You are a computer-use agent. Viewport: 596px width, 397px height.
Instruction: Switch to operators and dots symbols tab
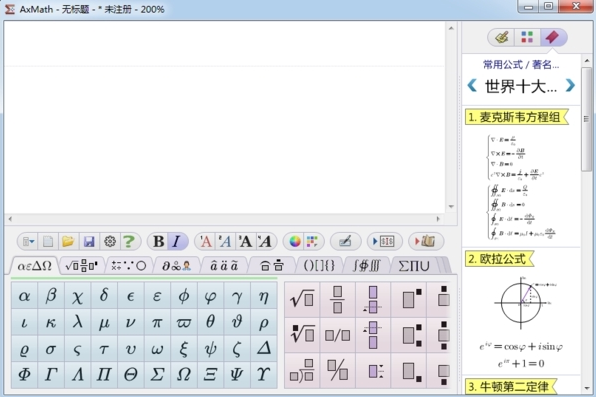(129, 266)
